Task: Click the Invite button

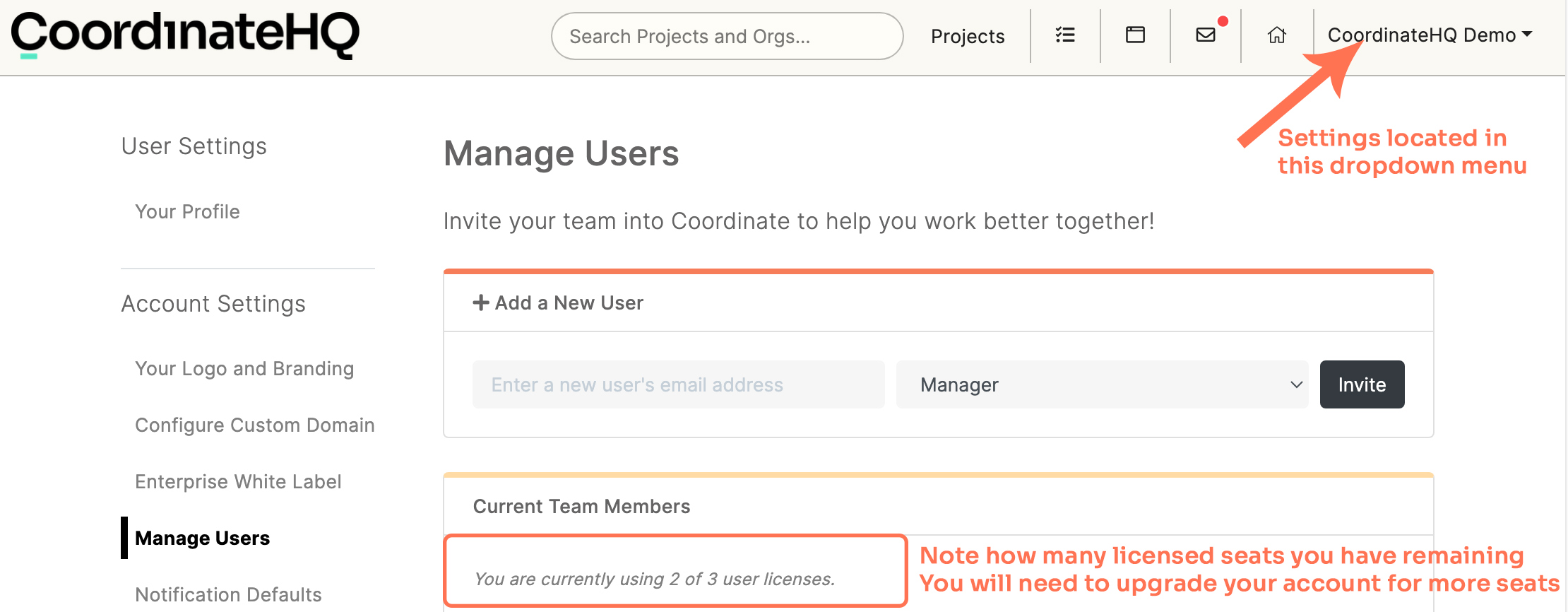Action: click(1362, 384)
